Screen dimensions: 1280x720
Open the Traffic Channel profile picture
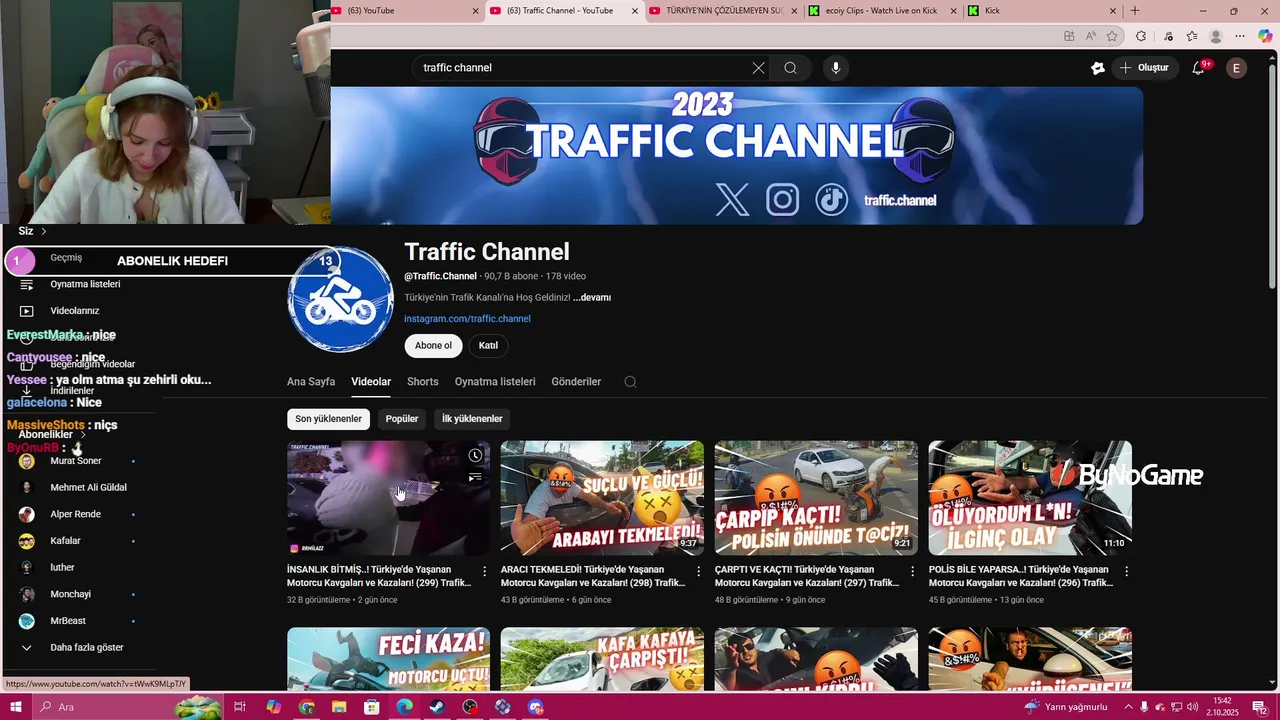[341, 300]
